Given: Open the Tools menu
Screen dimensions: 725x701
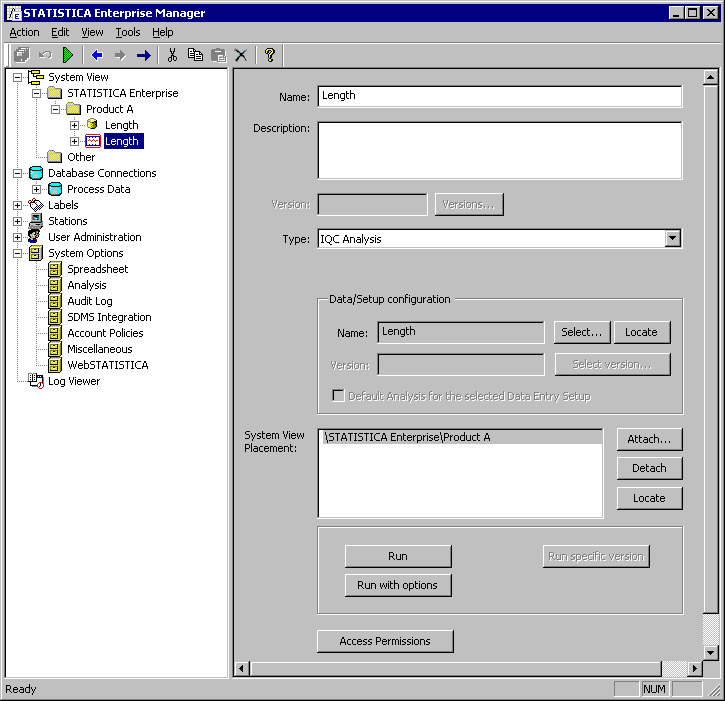Looking at the screenshot, I should tap(128, 32).
